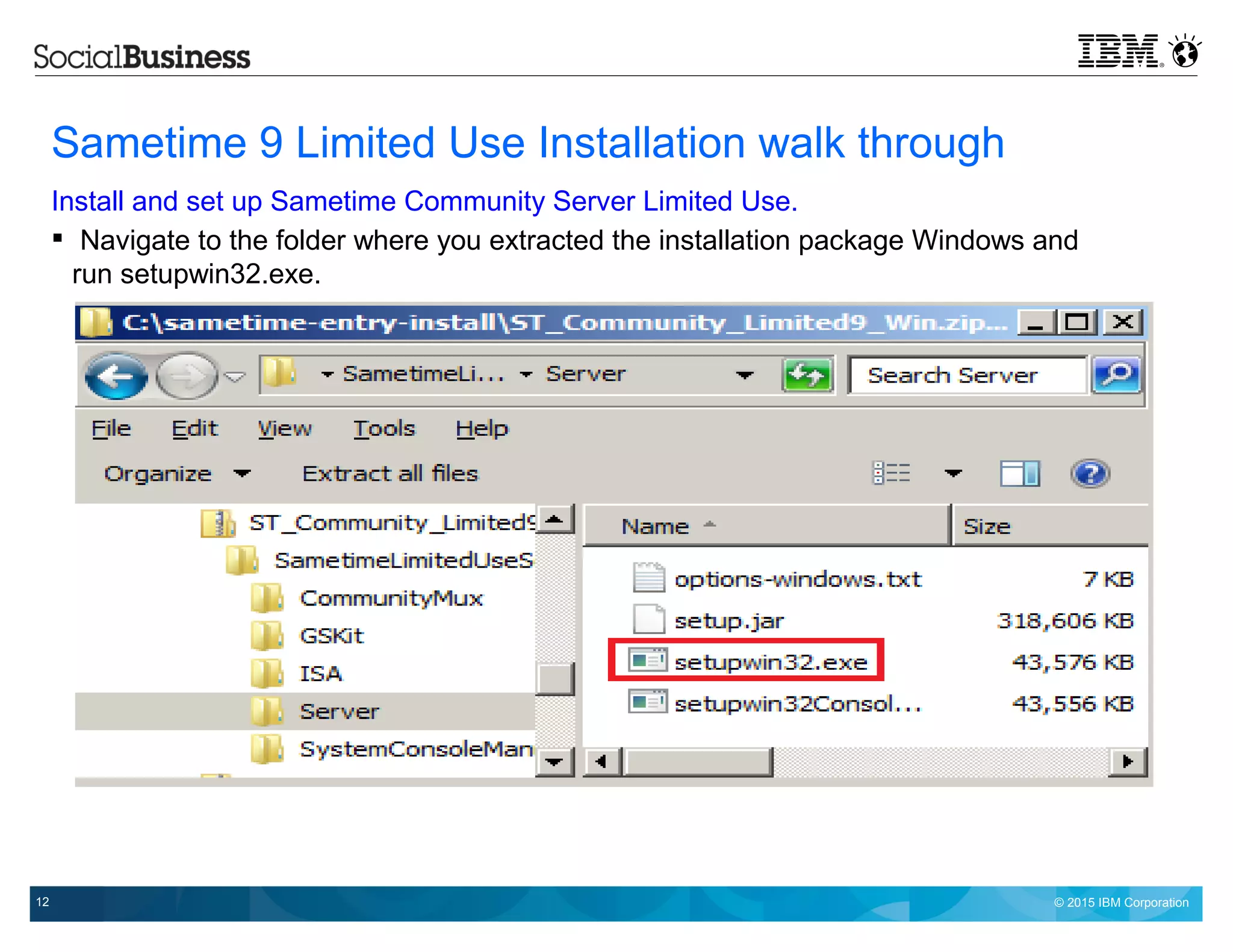Click tree pane scroll down arrow

point(554,762)
